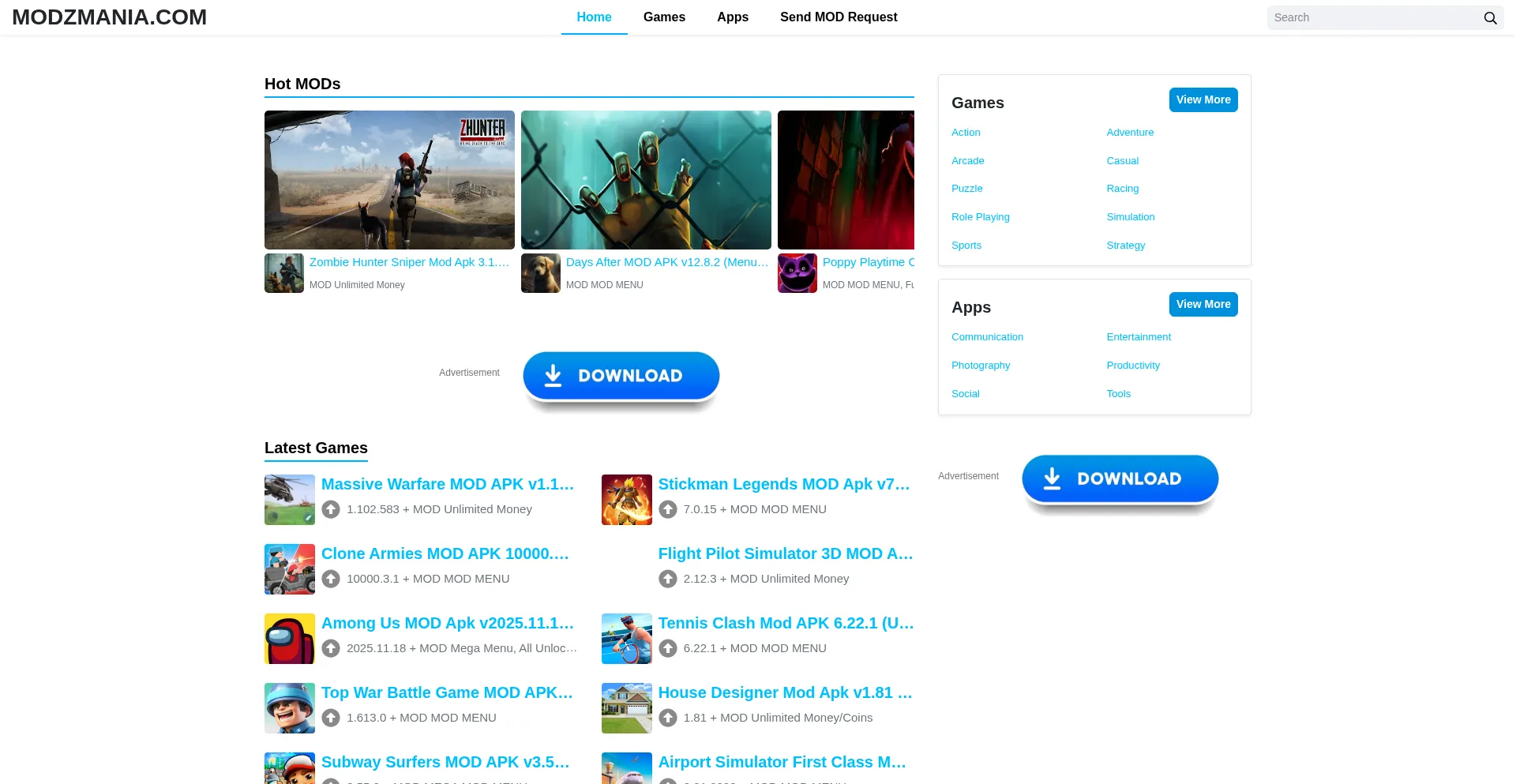1516x784 pixels.
Task: Click the Stickman Legends game icon
Action: coord(626,500)
